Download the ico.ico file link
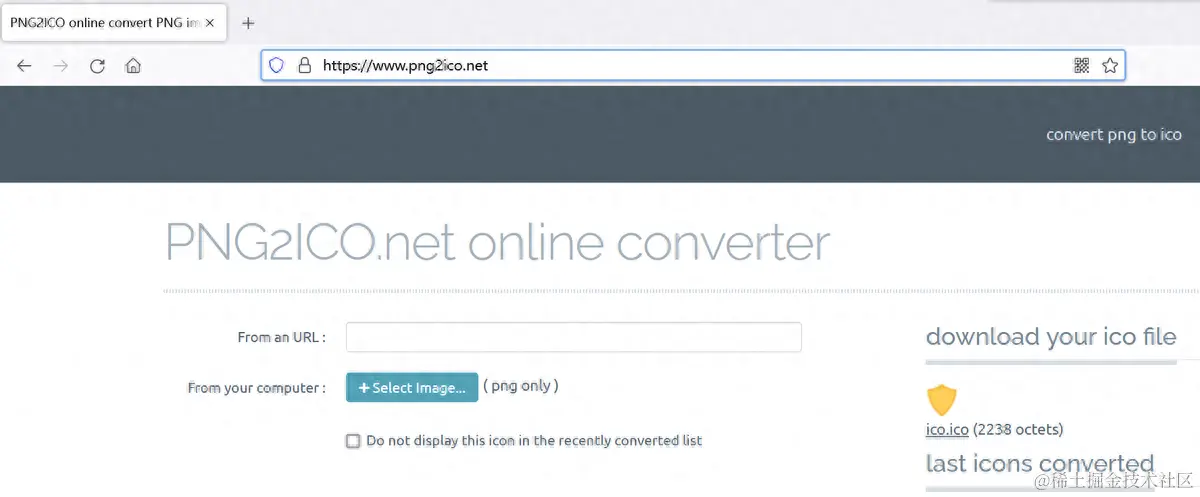The image size is (1200, 497). pos(947,430)
